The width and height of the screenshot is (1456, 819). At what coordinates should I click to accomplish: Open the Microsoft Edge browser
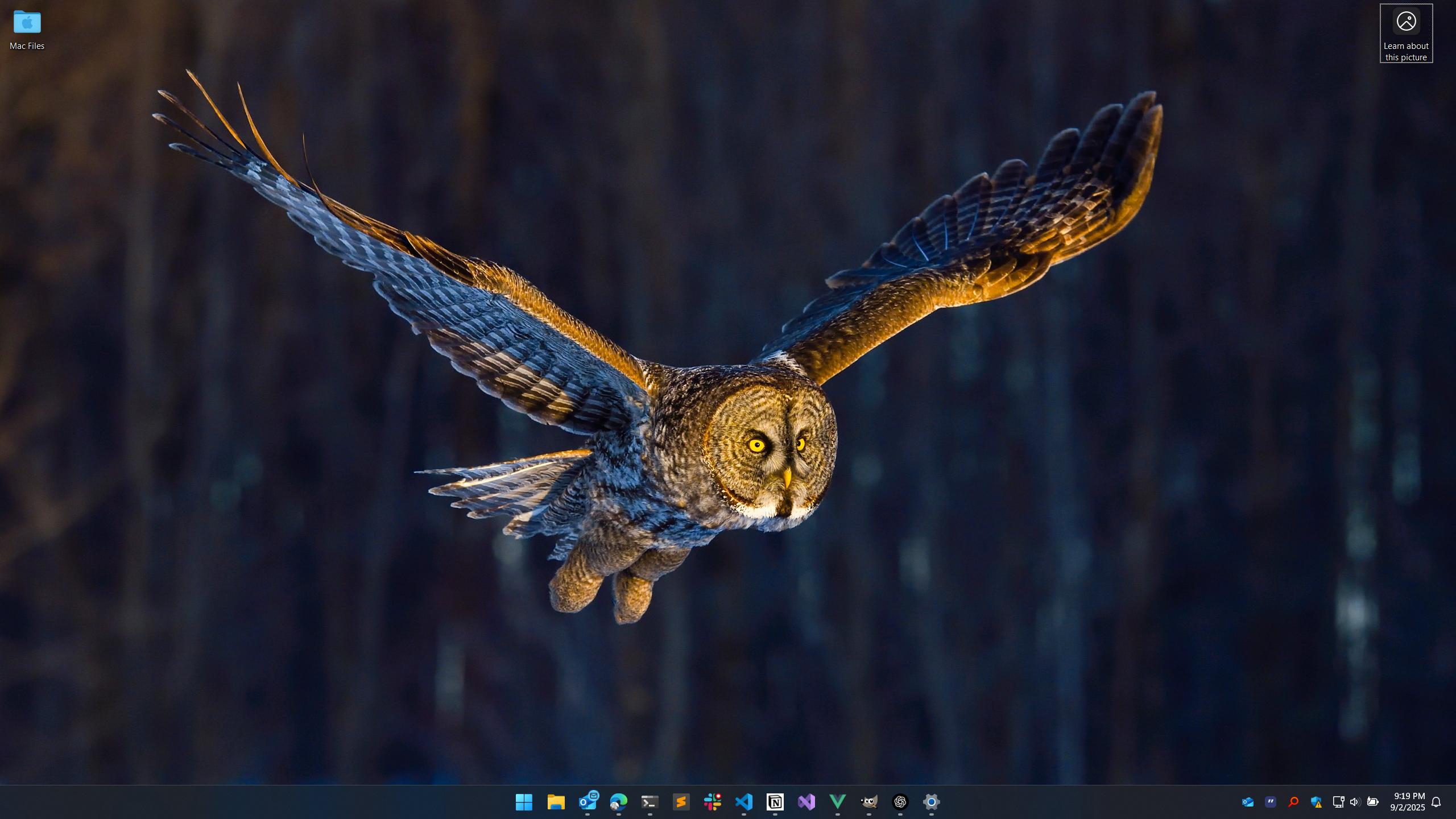tap(619, 802)
